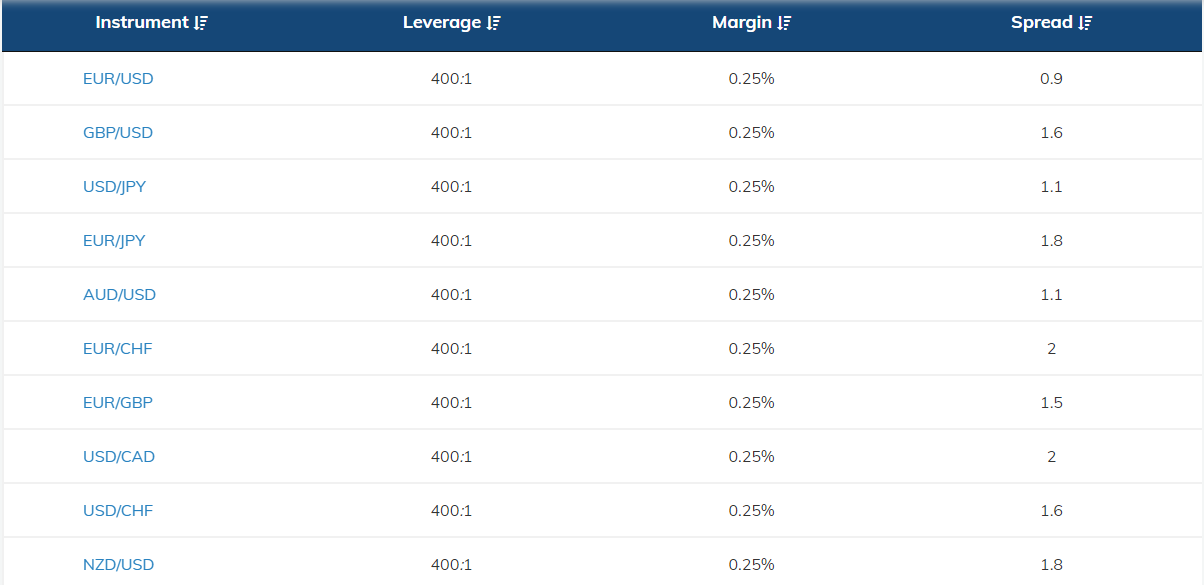Click the 400:1 leverage cell for NZD/USD
The height and width of the screenshot is (585, 1204).
tap(451, 564)
